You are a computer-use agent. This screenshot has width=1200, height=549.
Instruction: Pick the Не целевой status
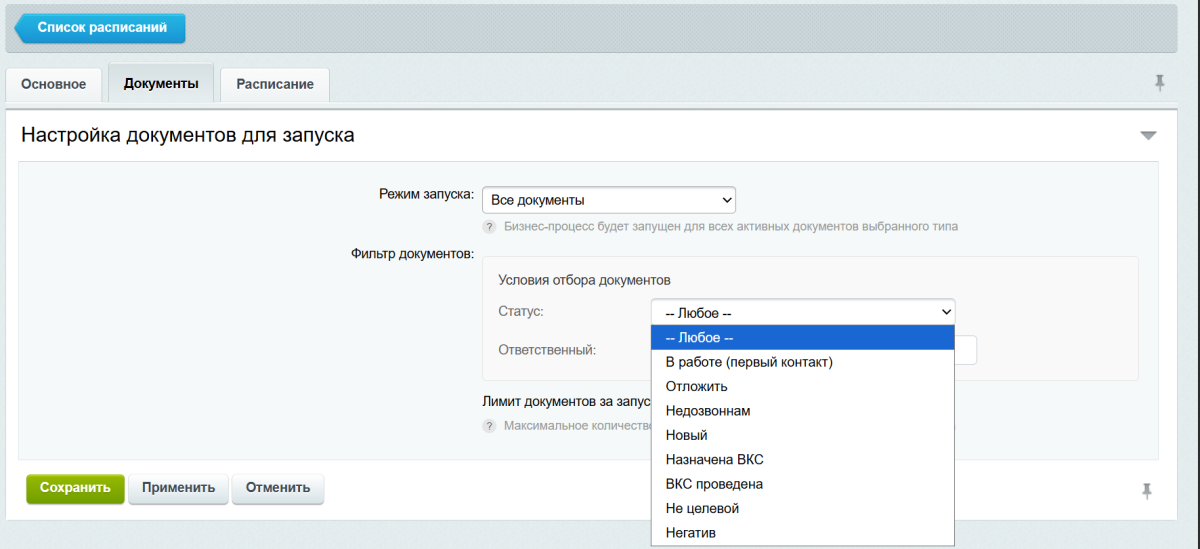(803, 509)
